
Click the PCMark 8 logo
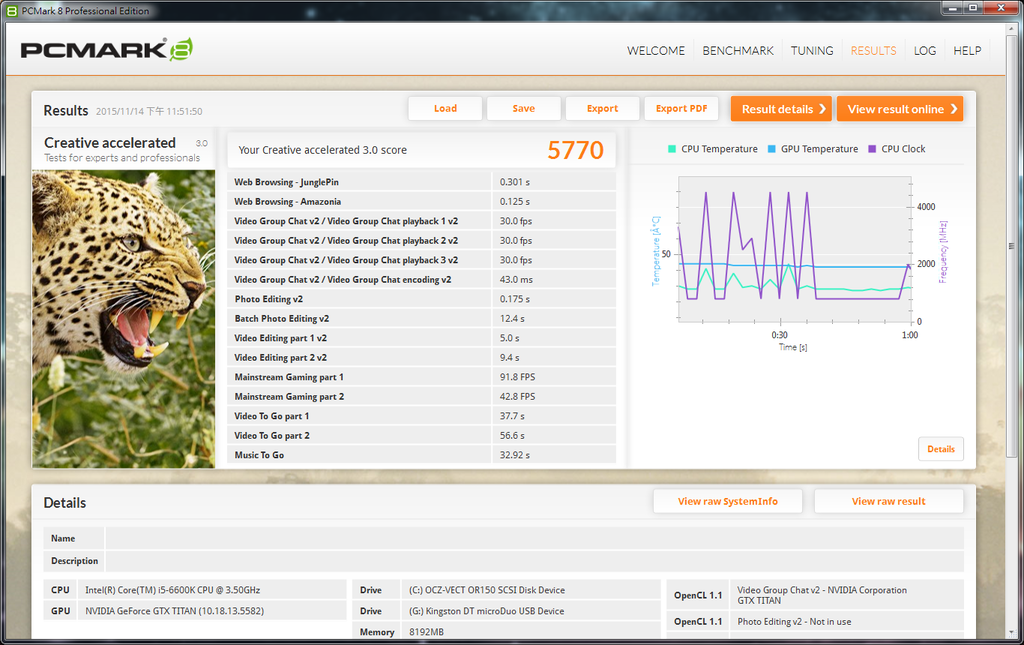(105, 50)
